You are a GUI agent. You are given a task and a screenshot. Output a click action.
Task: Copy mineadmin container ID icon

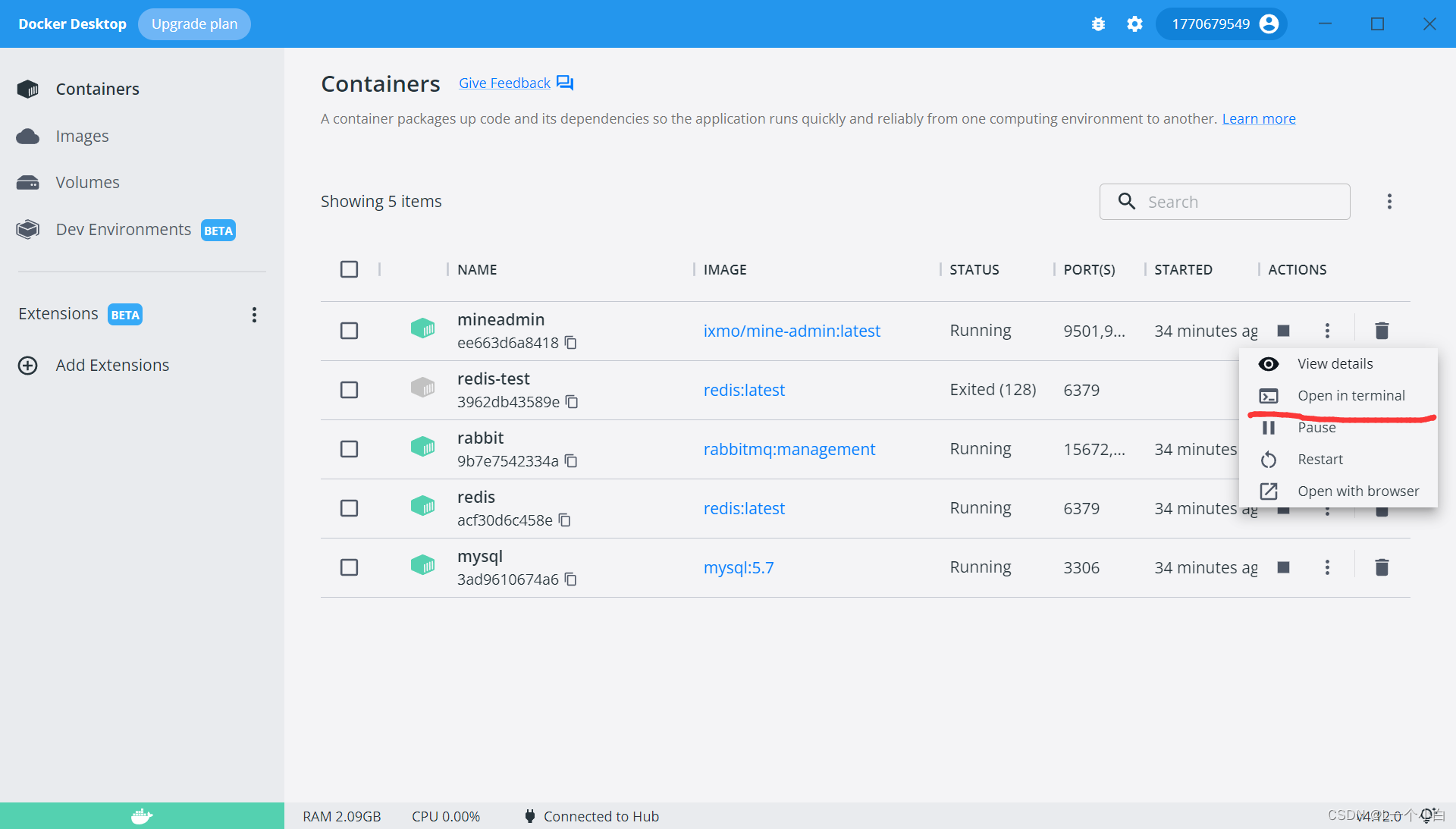click(x=571, y=343)
